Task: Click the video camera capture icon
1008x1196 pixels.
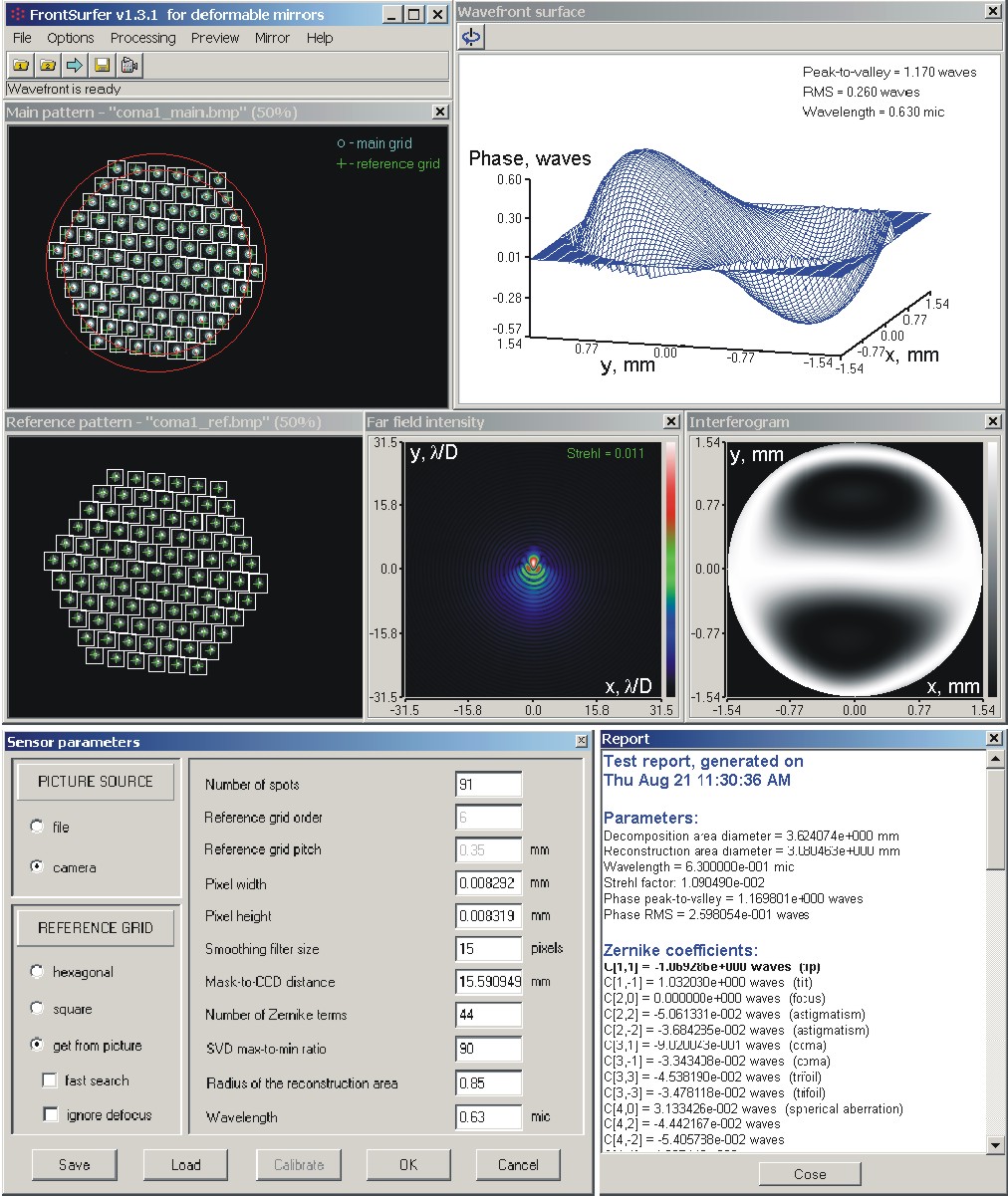Action: pos(128,66)
